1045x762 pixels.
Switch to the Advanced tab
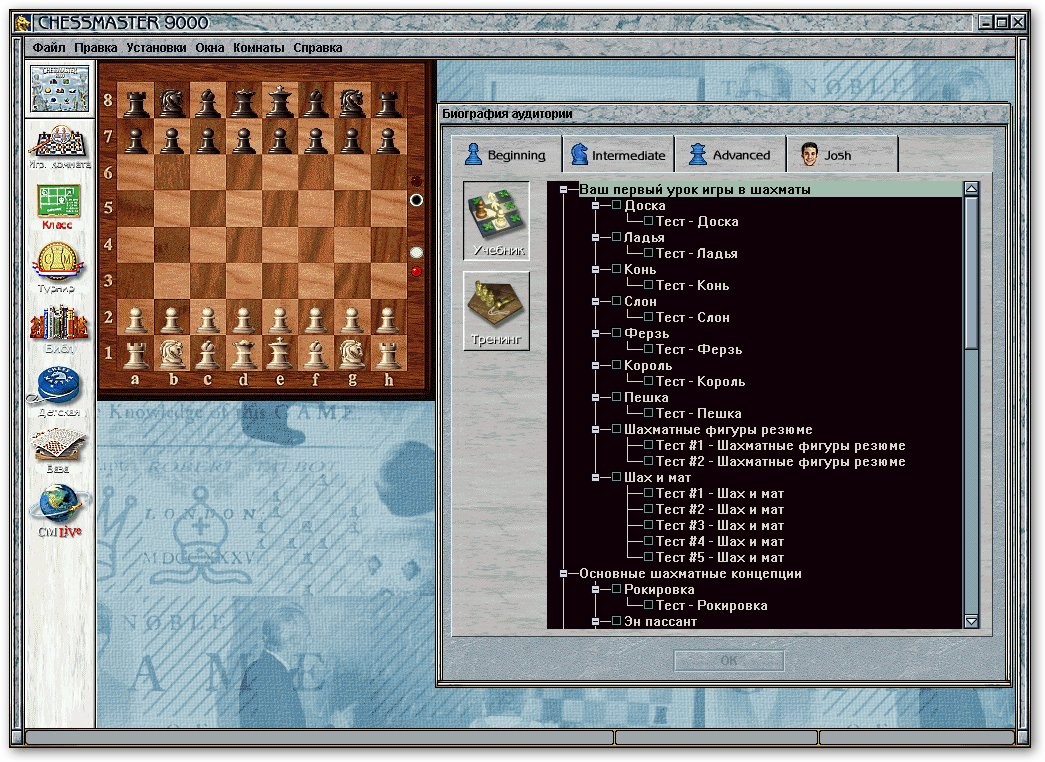pos(730,155)
